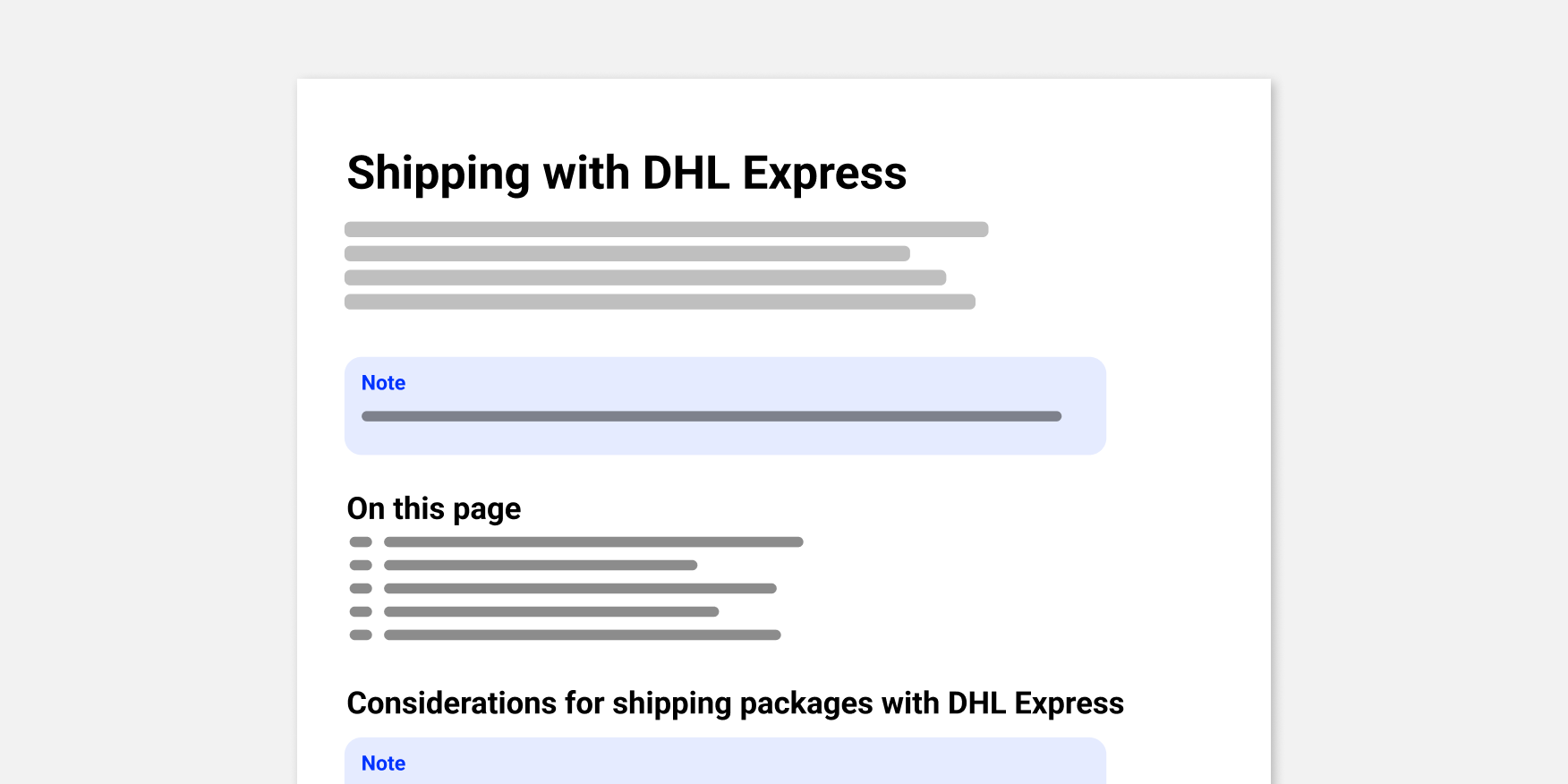The width and height of the screenshot is (1568, 784).
Task: Click the second bullet marker in On this page list
Action: [x=361, y=565]
